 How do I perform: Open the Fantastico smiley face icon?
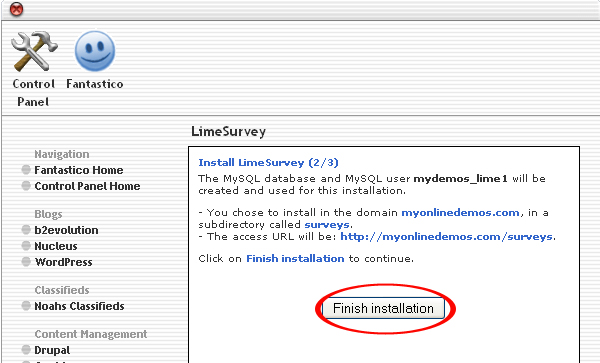pos(95,51)
